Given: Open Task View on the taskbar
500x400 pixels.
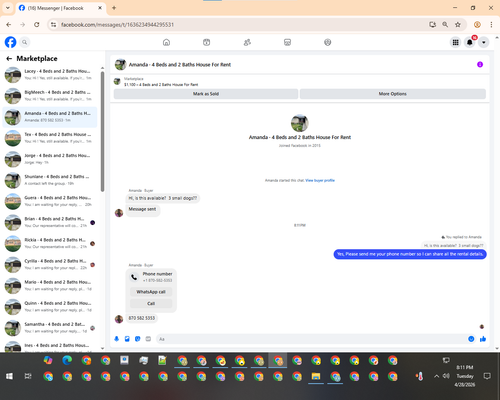Looking at the screenshot, I should pos(28,376).
